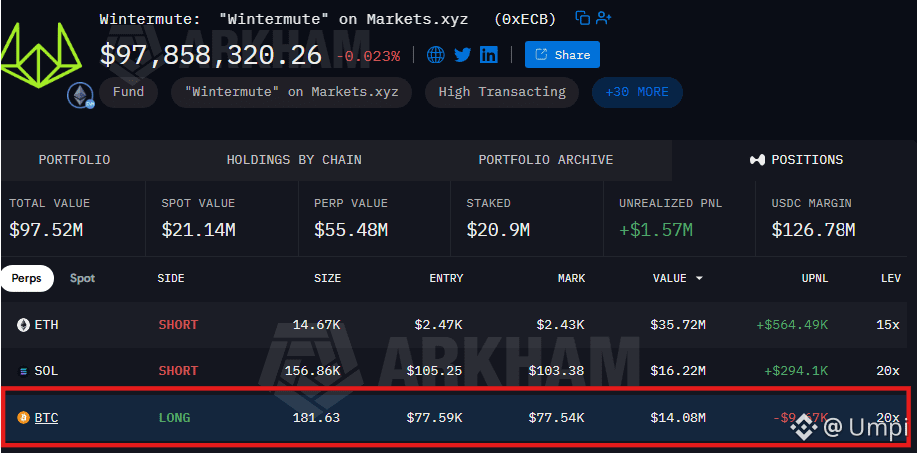Click the blue Share button
This screenshot has width=917, height=453.
[x=562, y=55]
